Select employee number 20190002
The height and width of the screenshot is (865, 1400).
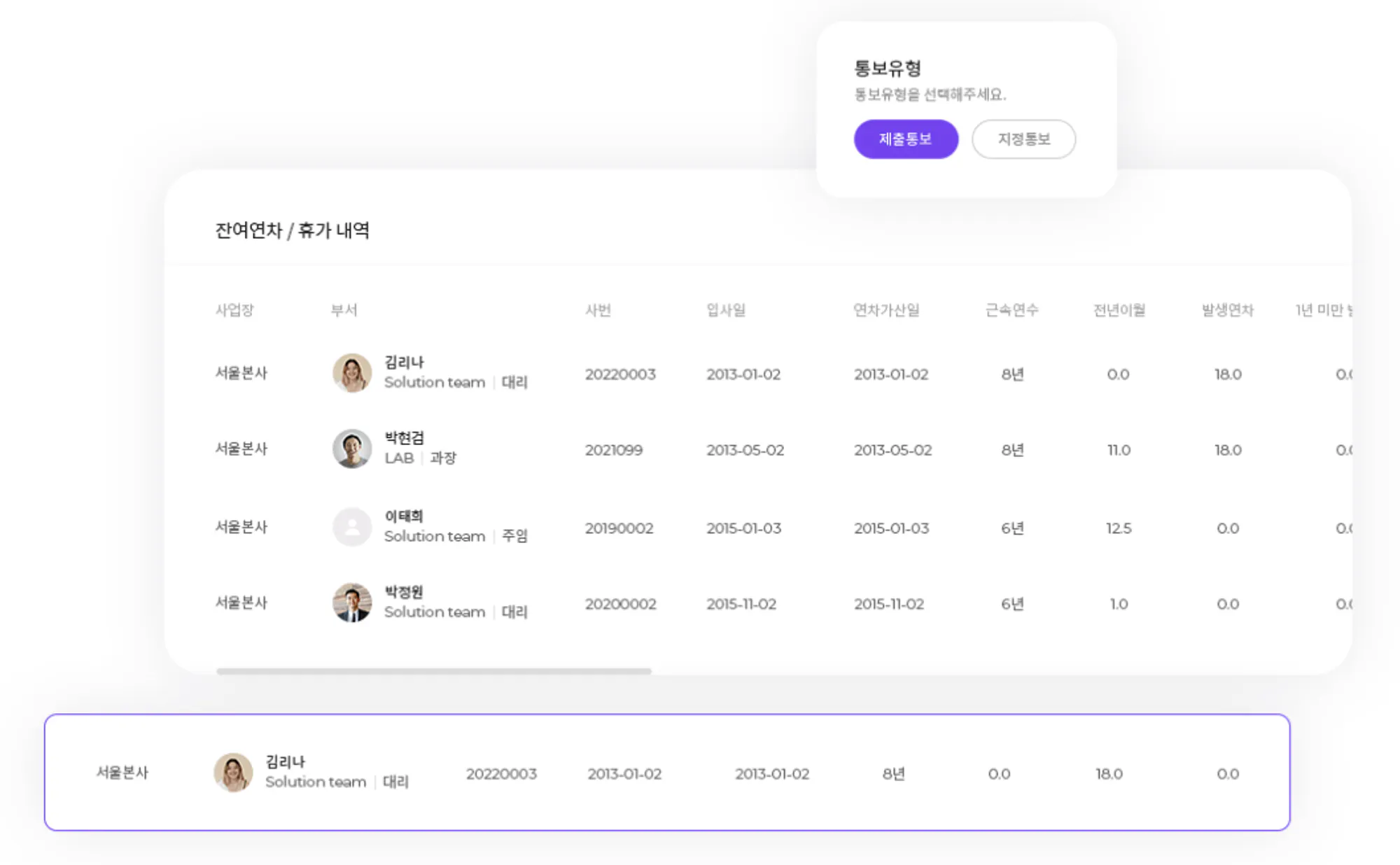click(619, 528)
